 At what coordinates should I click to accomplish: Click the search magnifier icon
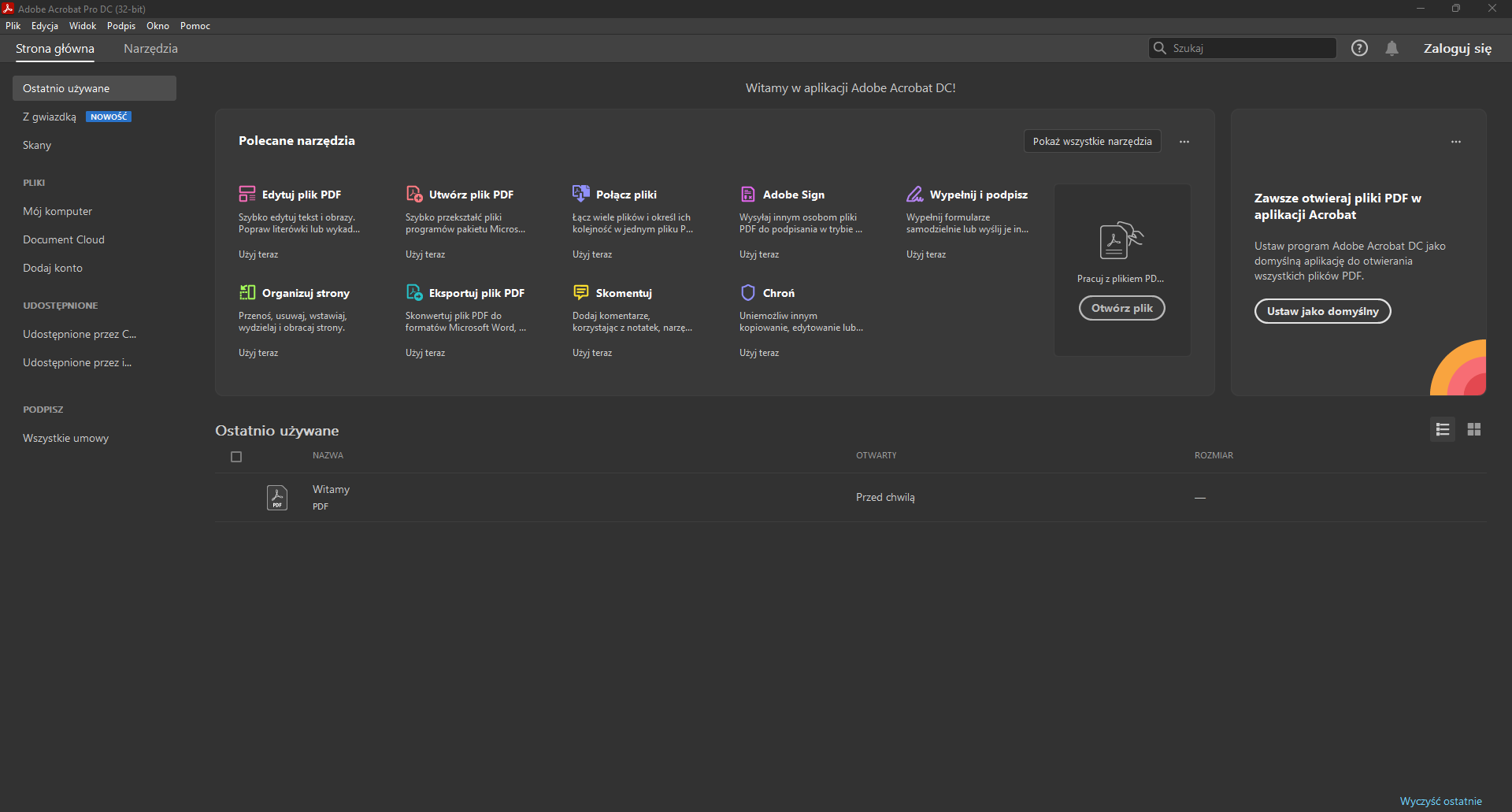(1160, 48)
